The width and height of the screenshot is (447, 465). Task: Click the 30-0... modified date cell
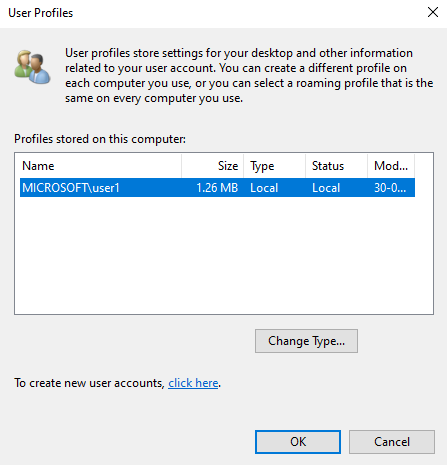point(390,188)
